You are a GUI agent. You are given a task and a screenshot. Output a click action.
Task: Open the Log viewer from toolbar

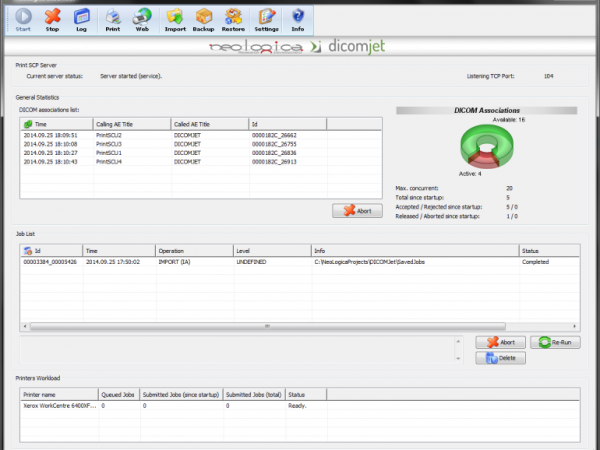(82, 19)
